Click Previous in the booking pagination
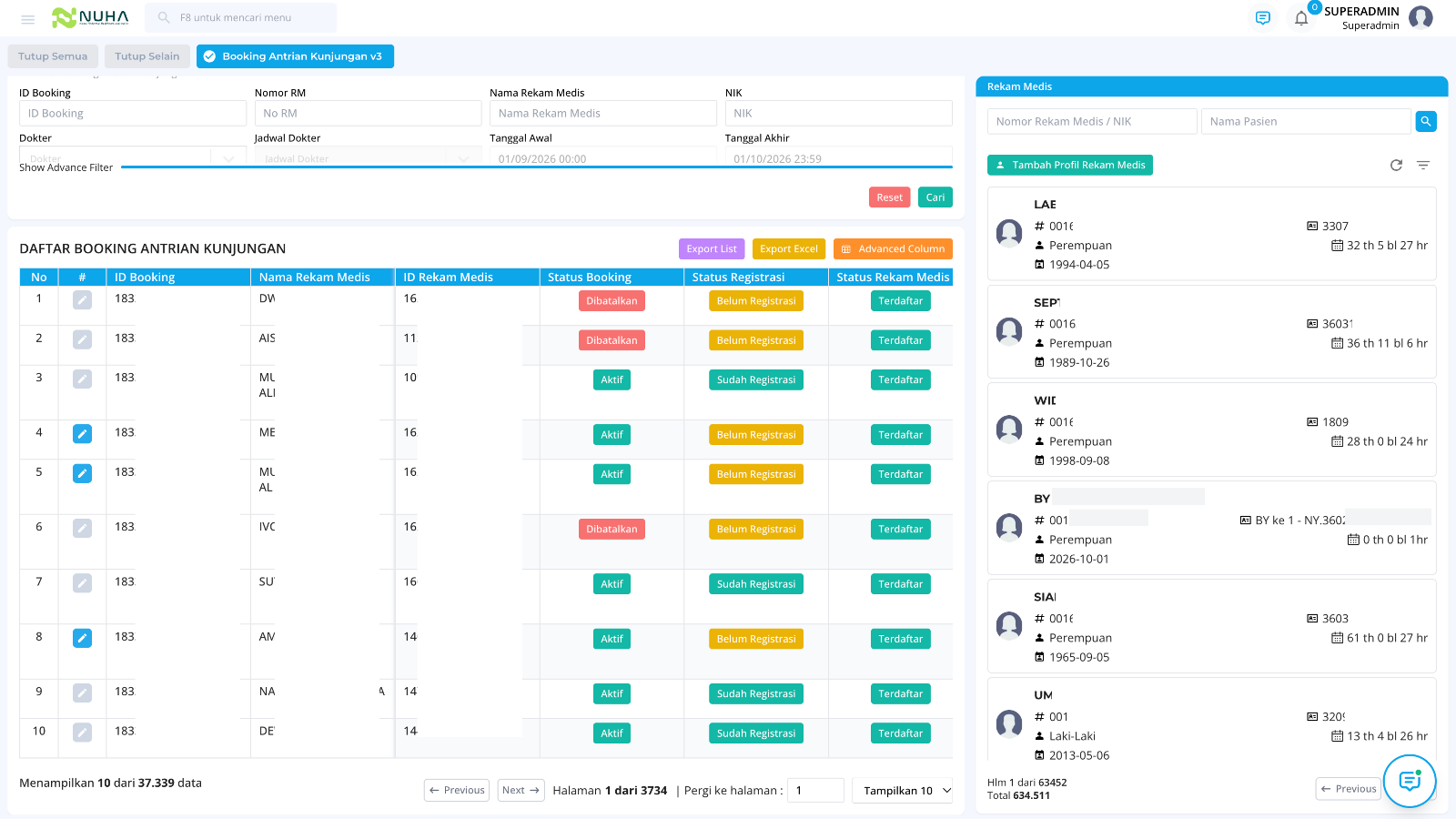The image size is (1456, 819). [x=457, y=790]
